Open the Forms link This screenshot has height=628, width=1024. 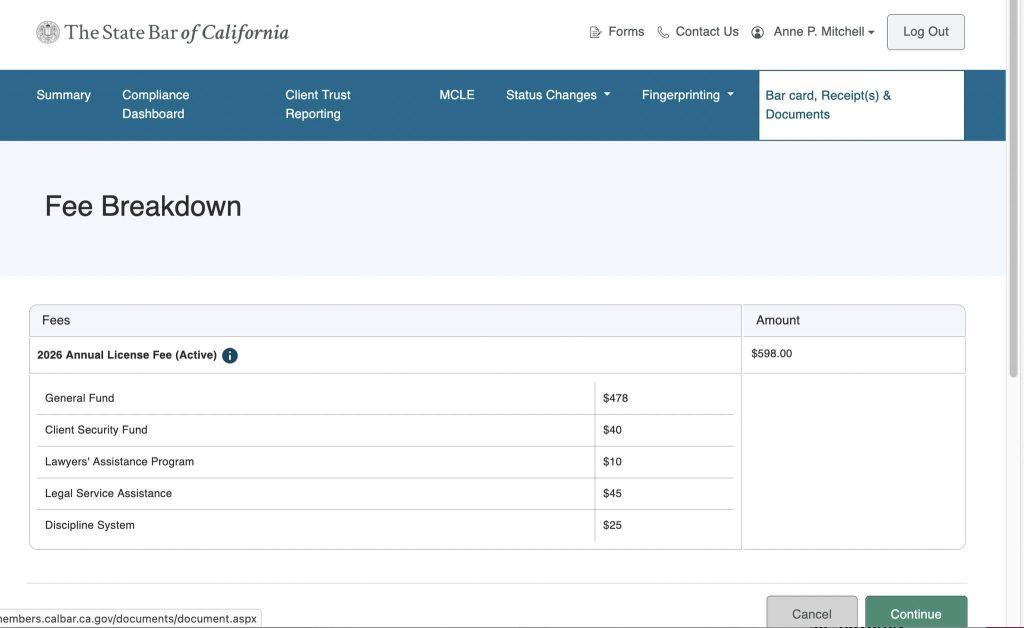click(626, 32)
